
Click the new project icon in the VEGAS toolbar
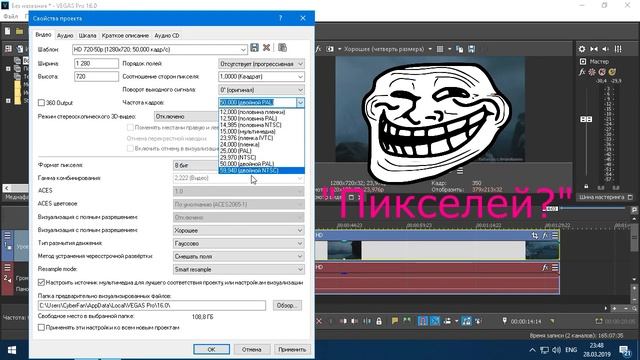pyautogui.click(x=7, y=31)
